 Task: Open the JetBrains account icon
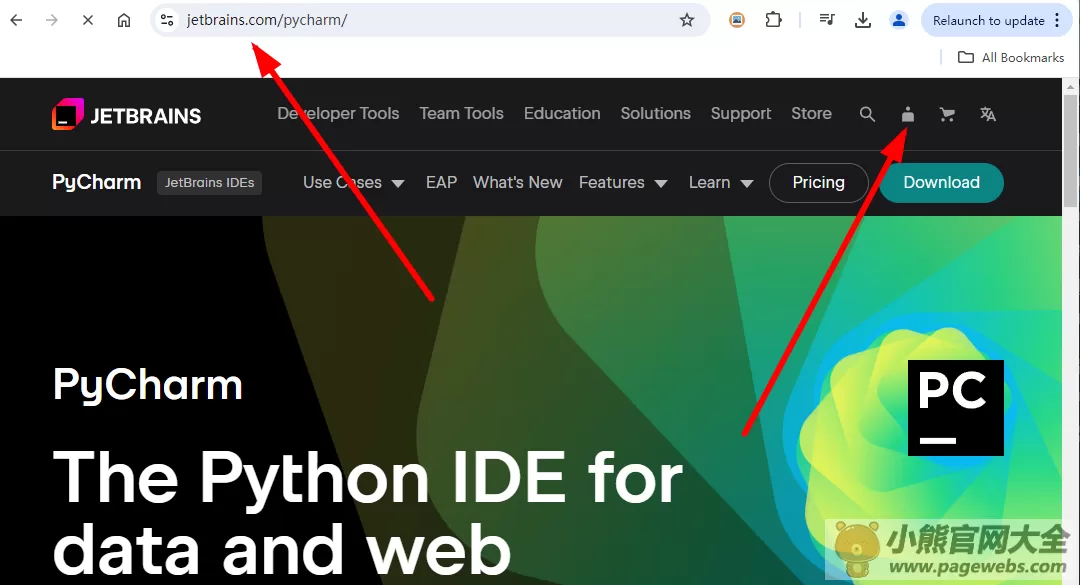pyautogui.click(x=908, y=114)
